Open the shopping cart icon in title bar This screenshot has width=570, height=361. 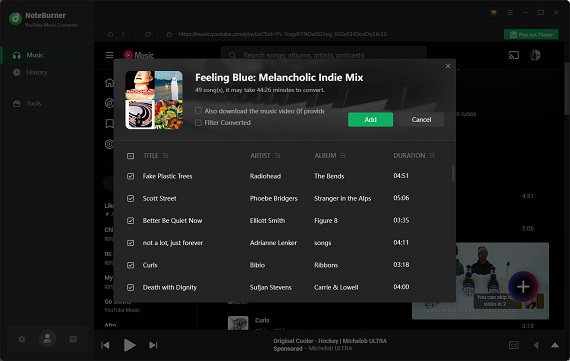pyautogui.click(x=494, y=12)
